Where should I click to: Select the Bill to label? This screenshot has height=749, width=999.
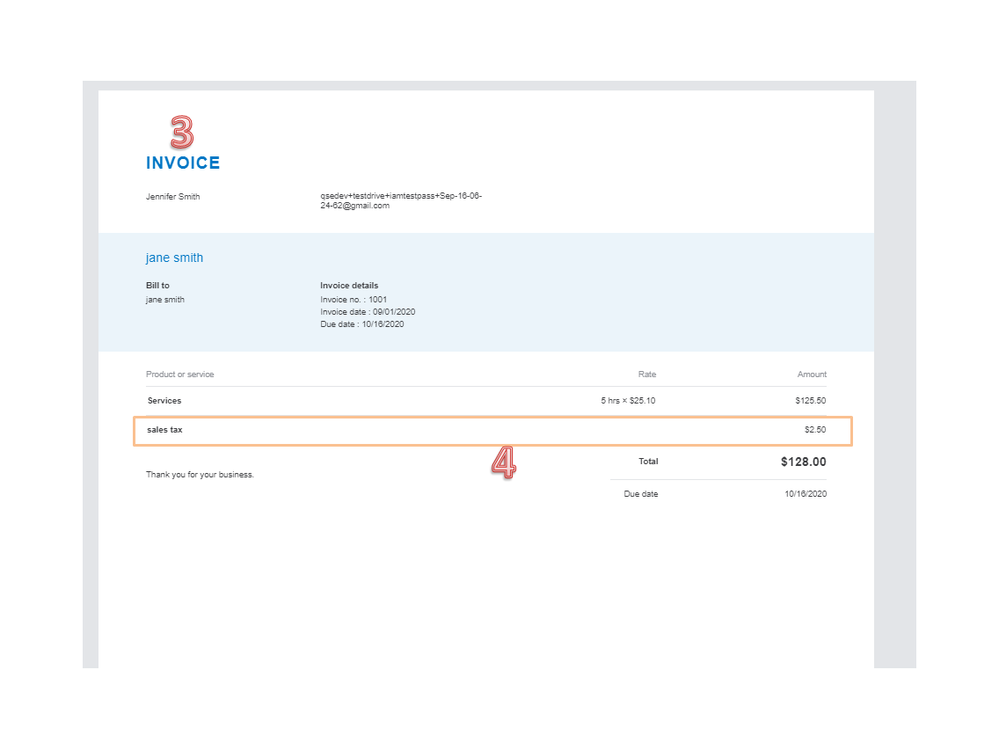click(x=157, y=285)
